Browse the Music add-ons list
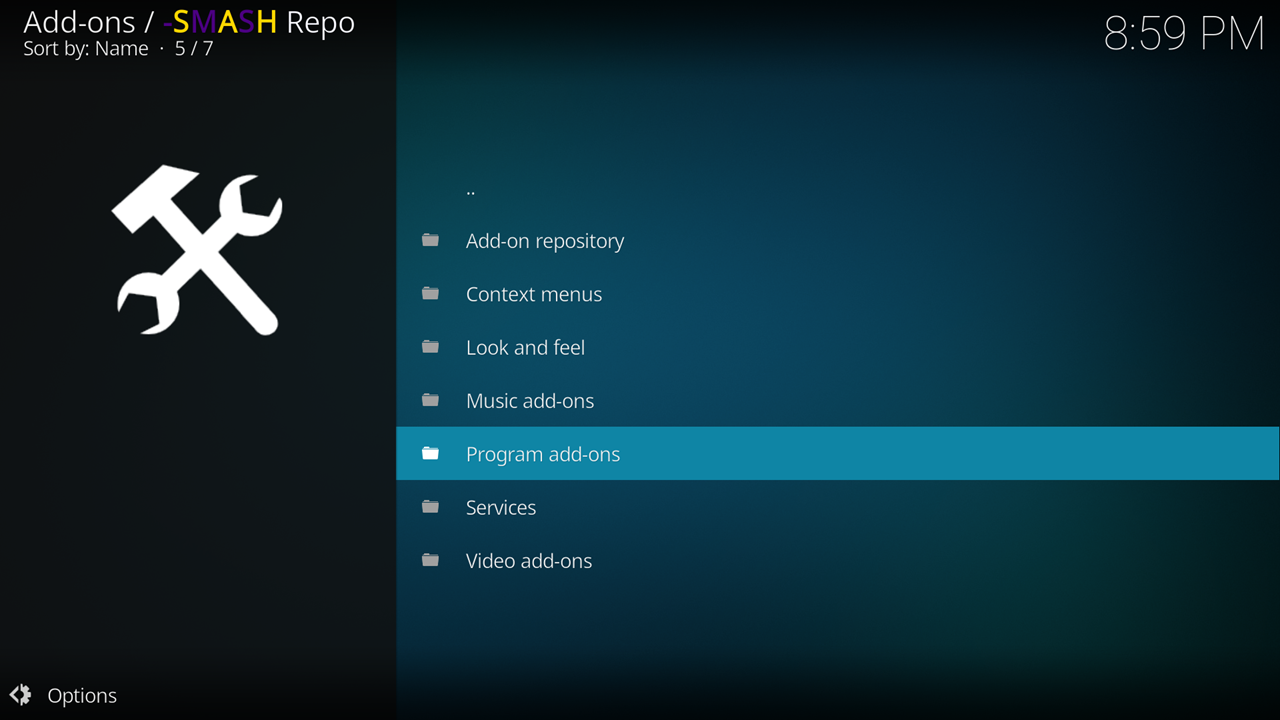 [x=529, y=401]
